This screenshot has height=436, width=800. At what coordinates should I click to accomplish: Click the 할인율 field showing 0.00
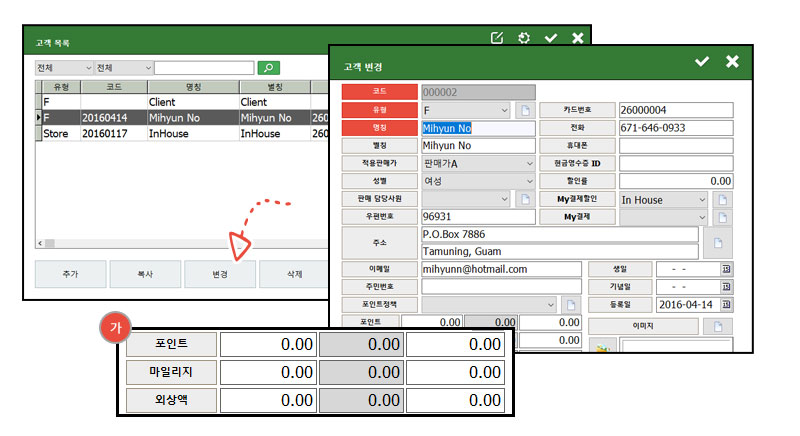(x=676, y=181)
